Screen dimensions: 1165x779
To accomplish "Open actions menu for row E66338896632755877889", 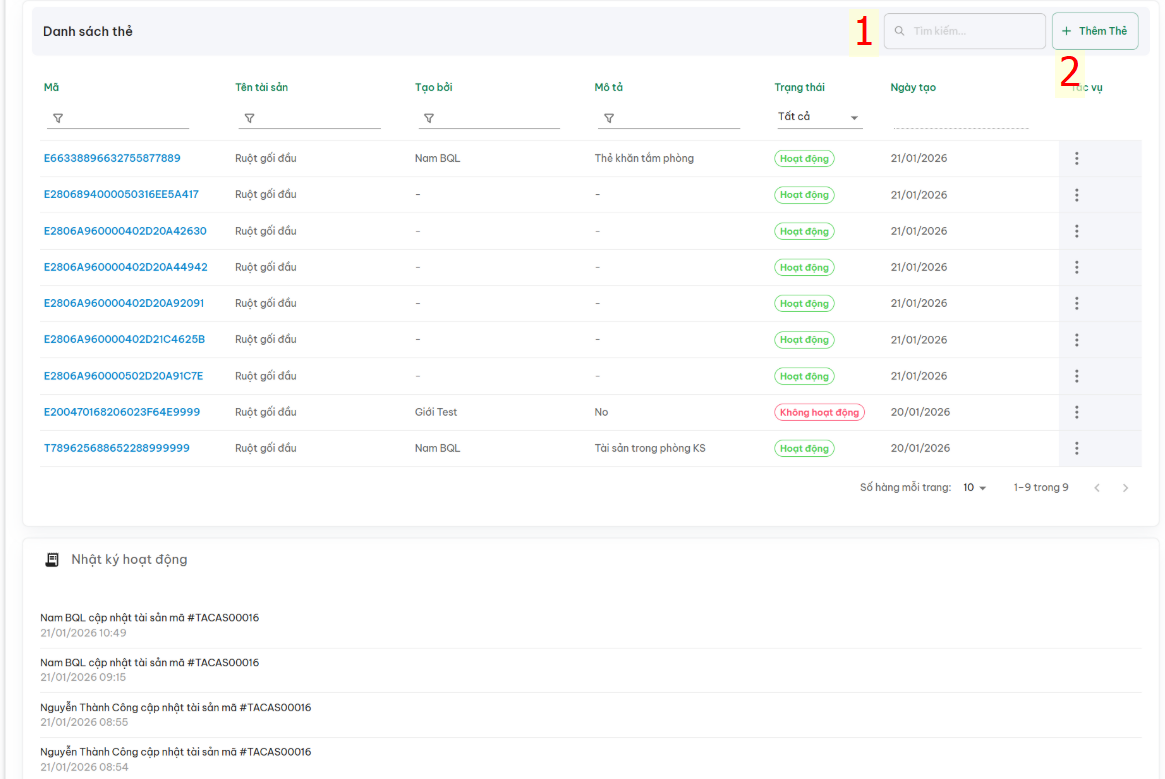I will [1076, 158].
